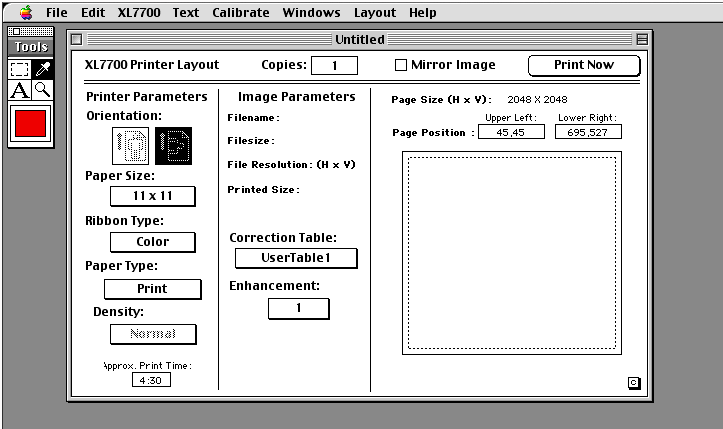Click the Printed Size label
723x429 pixels.
pos(263,190)
